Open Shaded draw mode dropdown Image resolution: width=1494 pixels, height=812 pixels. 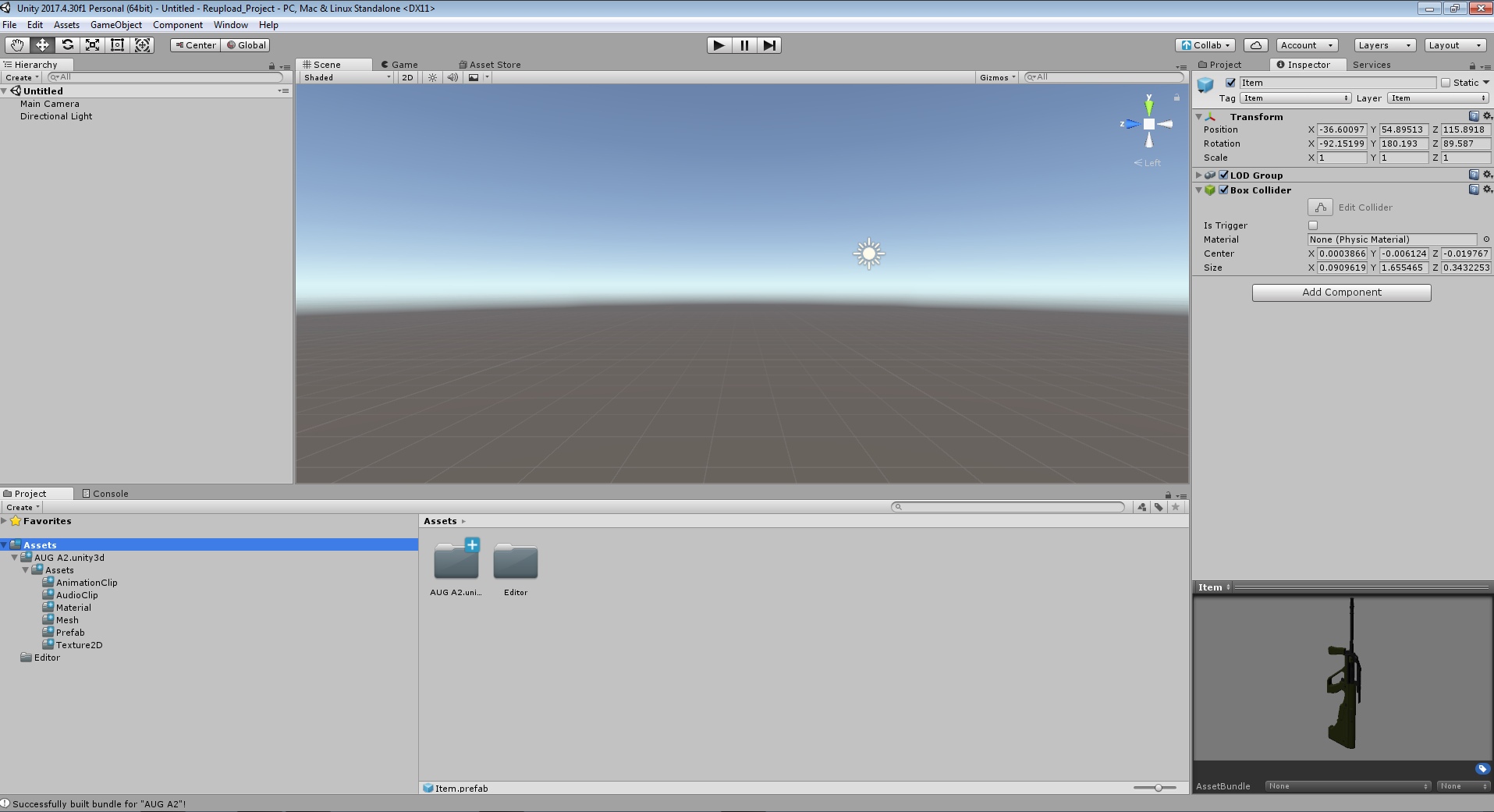[347, 77]
